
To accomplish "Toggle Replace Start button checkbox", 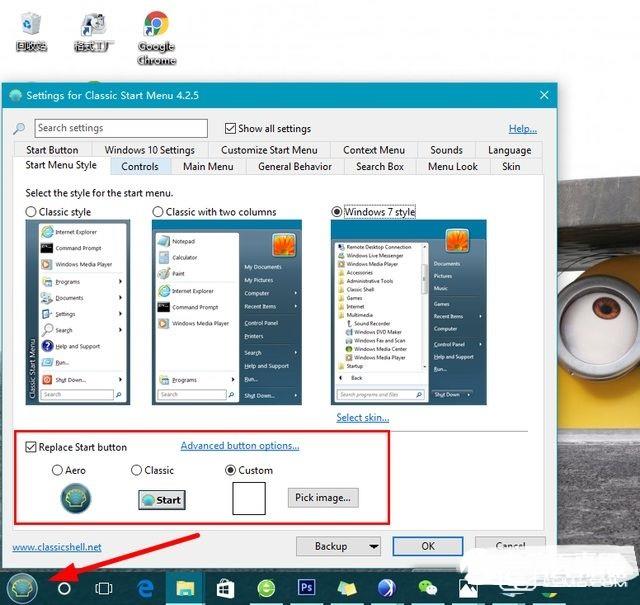I will tap(32, 447).
